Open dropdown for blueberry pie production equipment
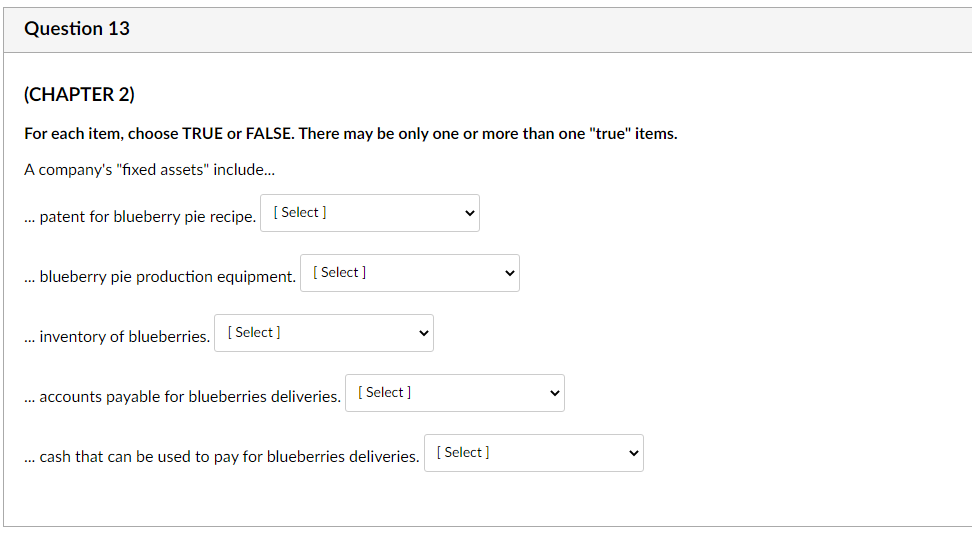Image resolution: width=972 pixels, height=535 pixels. 410,273
